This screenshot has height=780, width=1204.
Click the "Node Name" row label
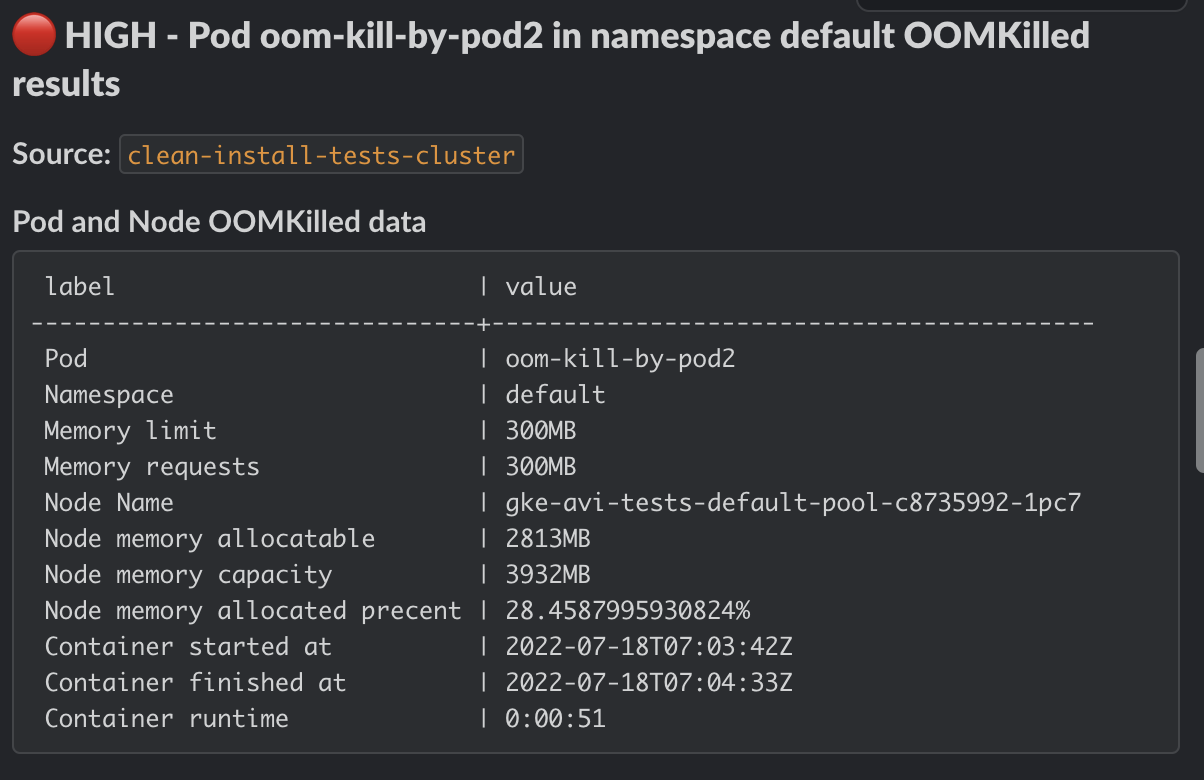(x=109, y=503)
